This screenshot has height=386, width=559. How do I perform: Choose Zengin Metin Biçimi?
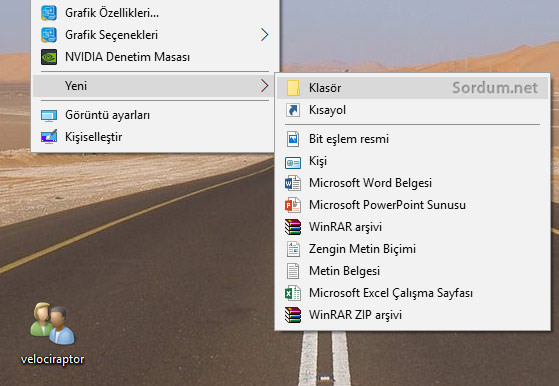pyautogui.click(x=412, y=249)
